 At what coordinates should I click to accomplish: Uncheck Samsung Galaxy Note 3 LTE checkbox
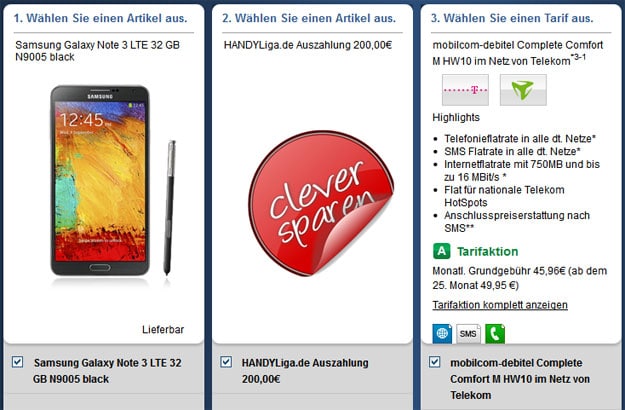click(17, 362)
